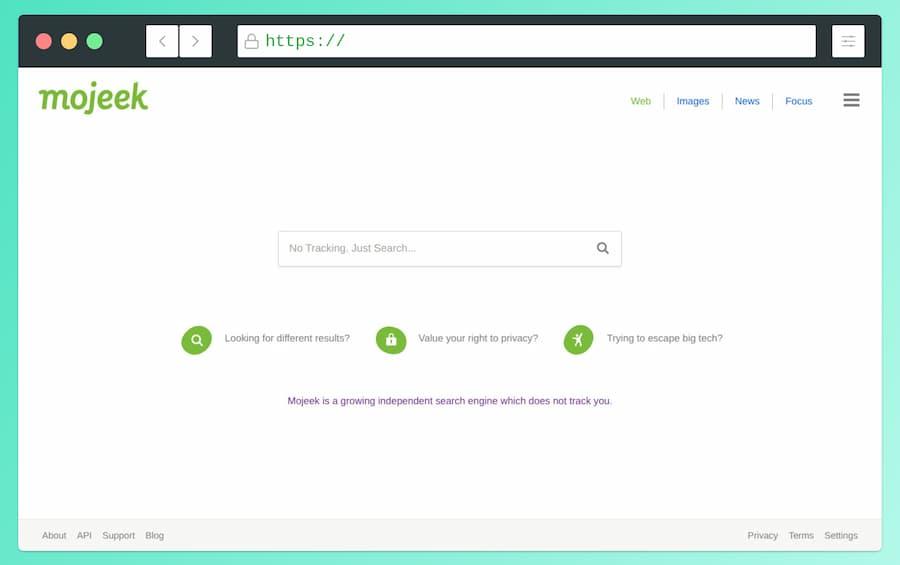Open 'Trying to escape big tech?' text
The width and height of the screenshot is (900, 565).
pos(665,338)
